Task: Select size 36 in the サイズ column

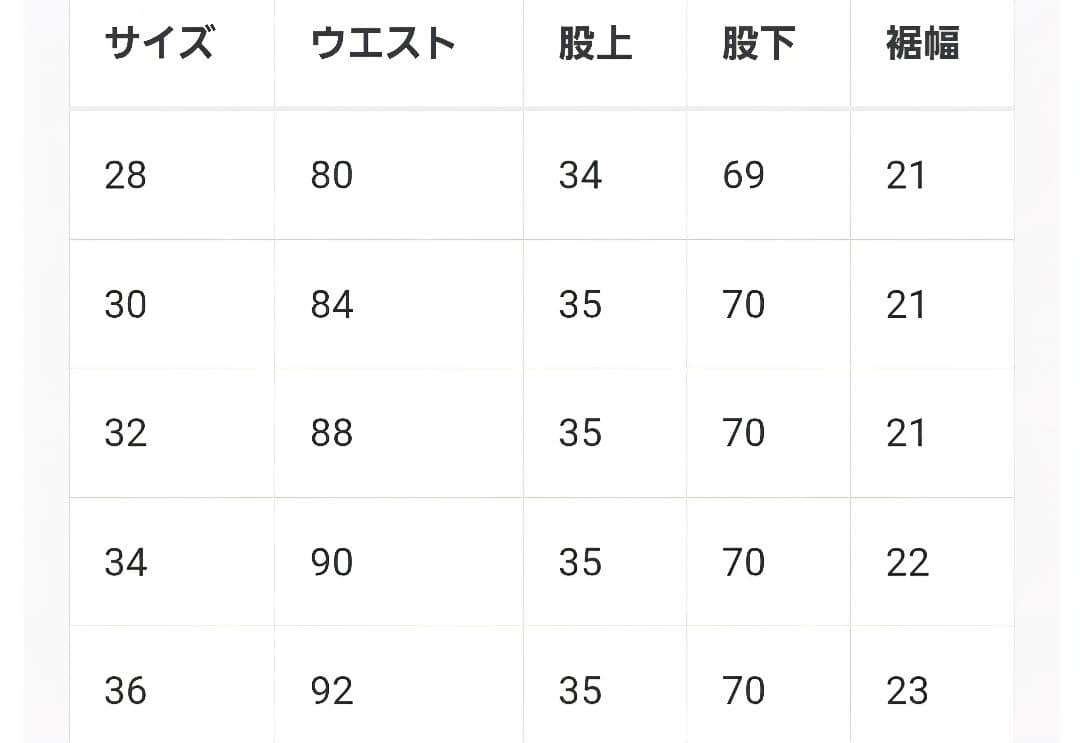Action: click(125, 691)
